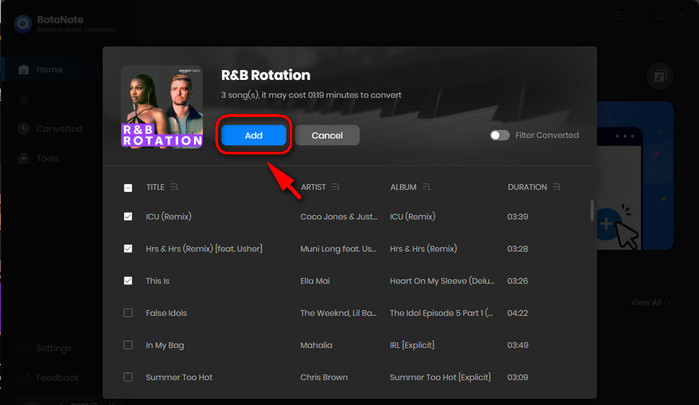Check the In My Bag checkbox
Screen dimensions: 699x405
(128, 345)
